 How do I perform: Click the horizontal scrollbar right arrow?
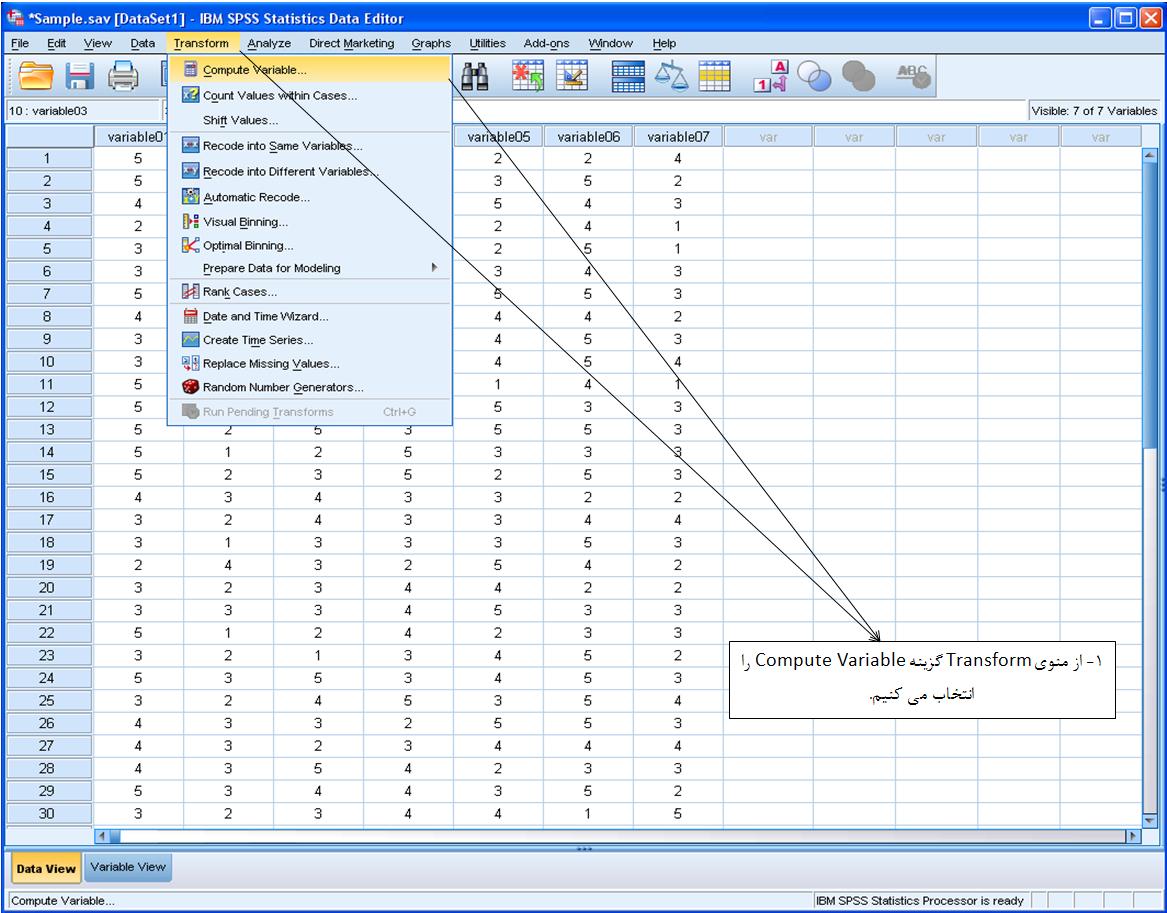[1133, 836]
